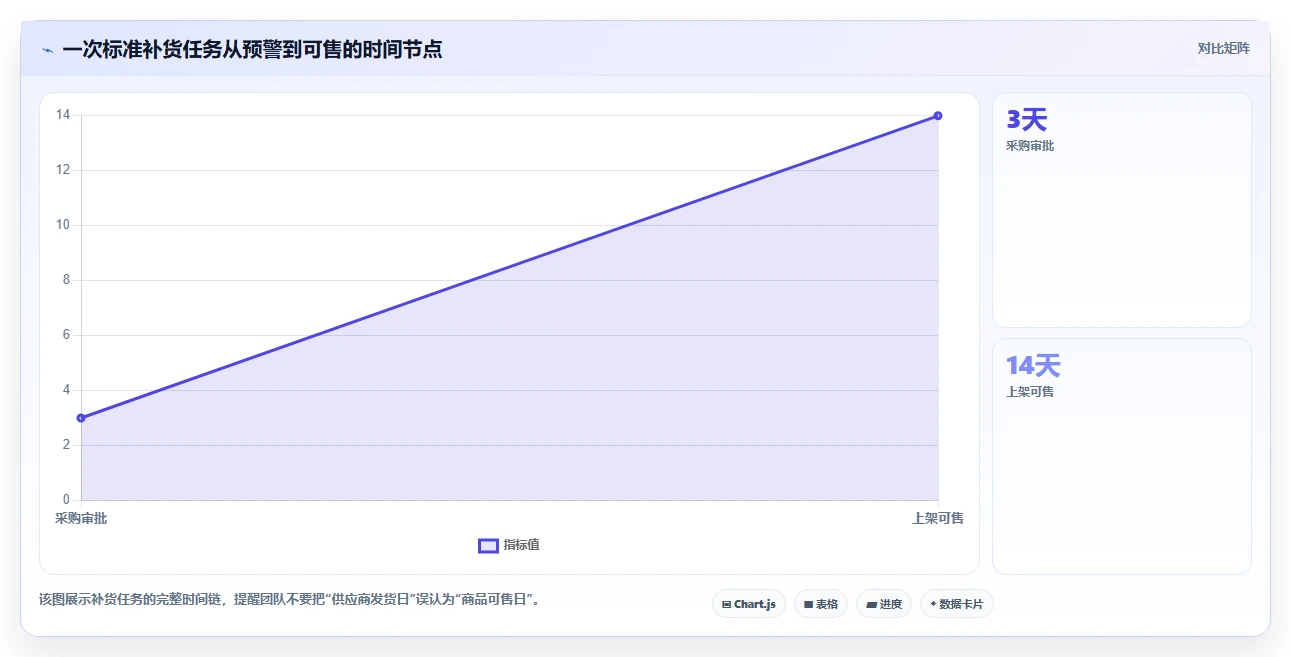This screenshot has width=1291, height=657.
Task: Click the 上架可售 data point on the line
Action: click(x=938, y=116)
